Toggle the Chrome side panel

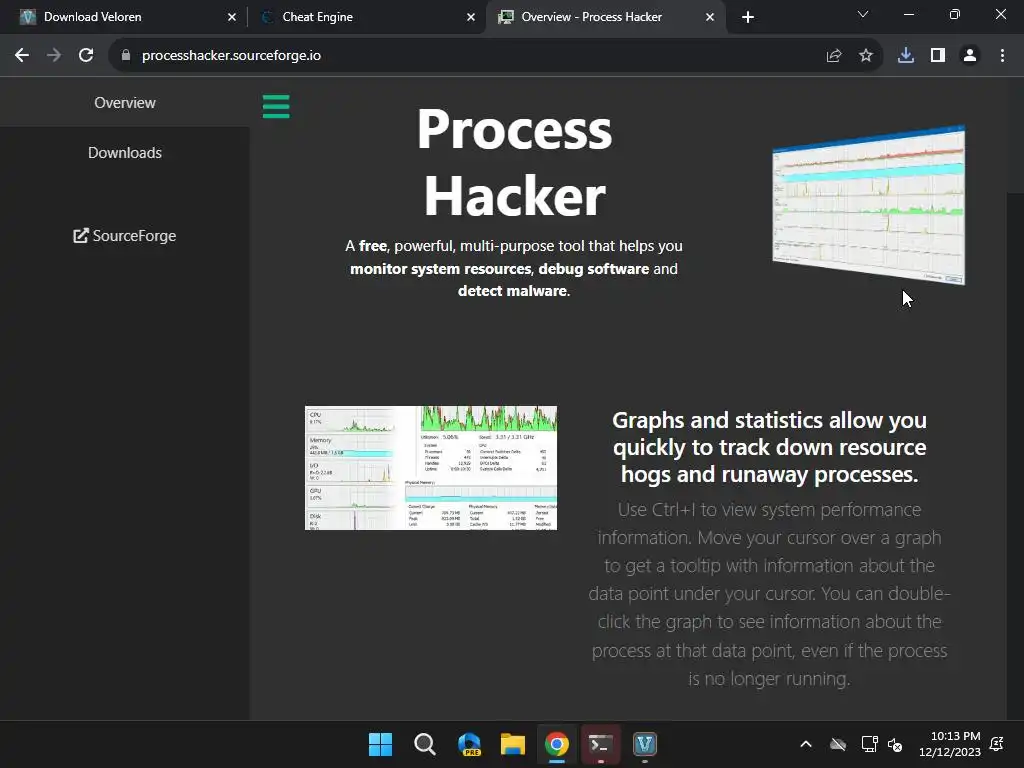(x=938, y=56)
